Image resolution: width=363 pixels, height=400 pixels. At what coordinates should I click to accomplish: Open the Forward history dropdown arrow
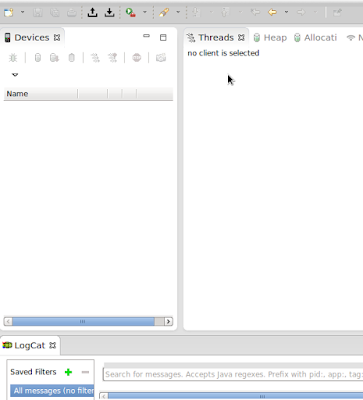(315, 12)
